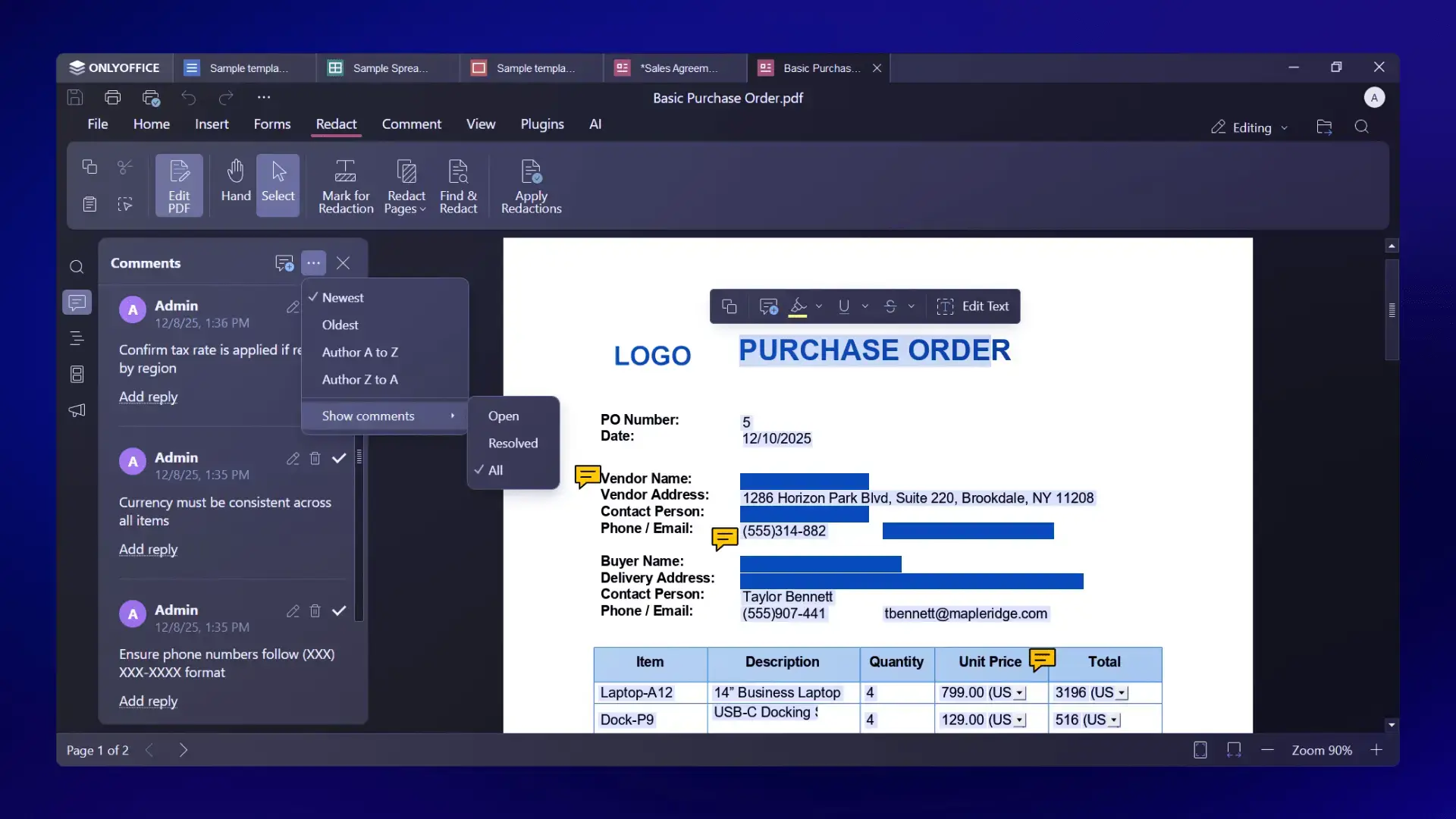Click zoom in plus button

point(1376,750)
